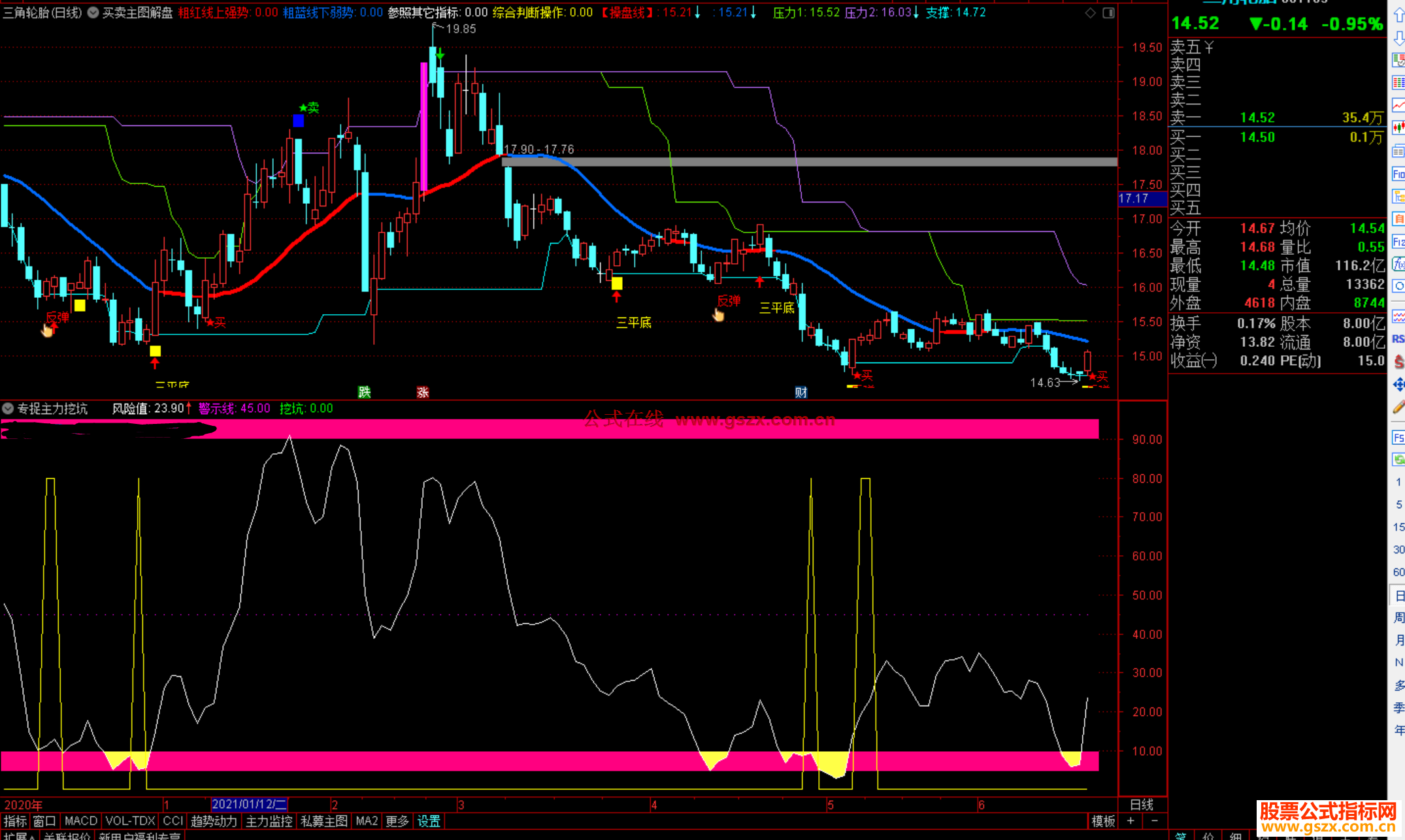Click the F5 icon in right toolbar
This screenshot has width=1405, height=840.
[1398, 438]
